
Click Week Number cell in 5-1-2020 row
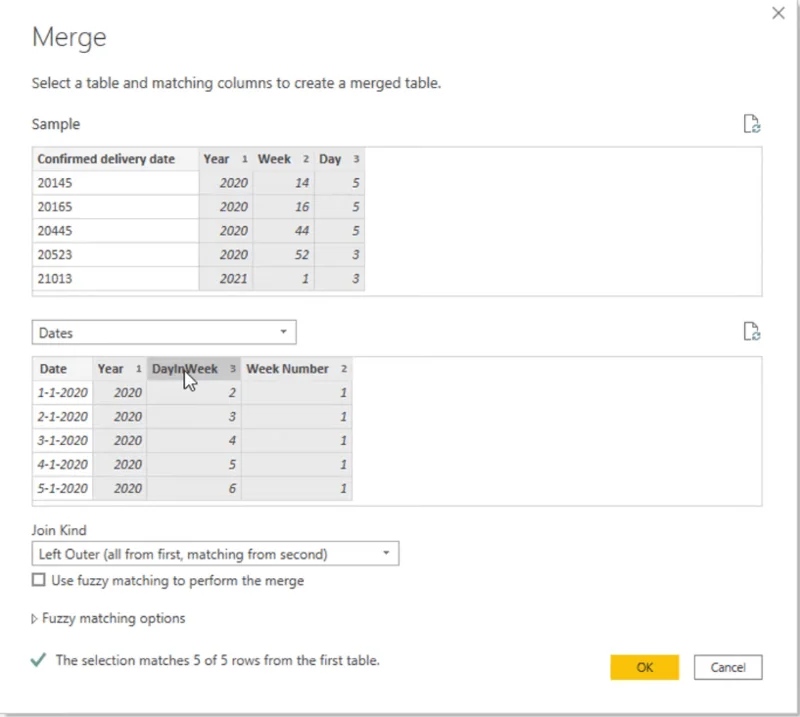[x=296, y=488]
